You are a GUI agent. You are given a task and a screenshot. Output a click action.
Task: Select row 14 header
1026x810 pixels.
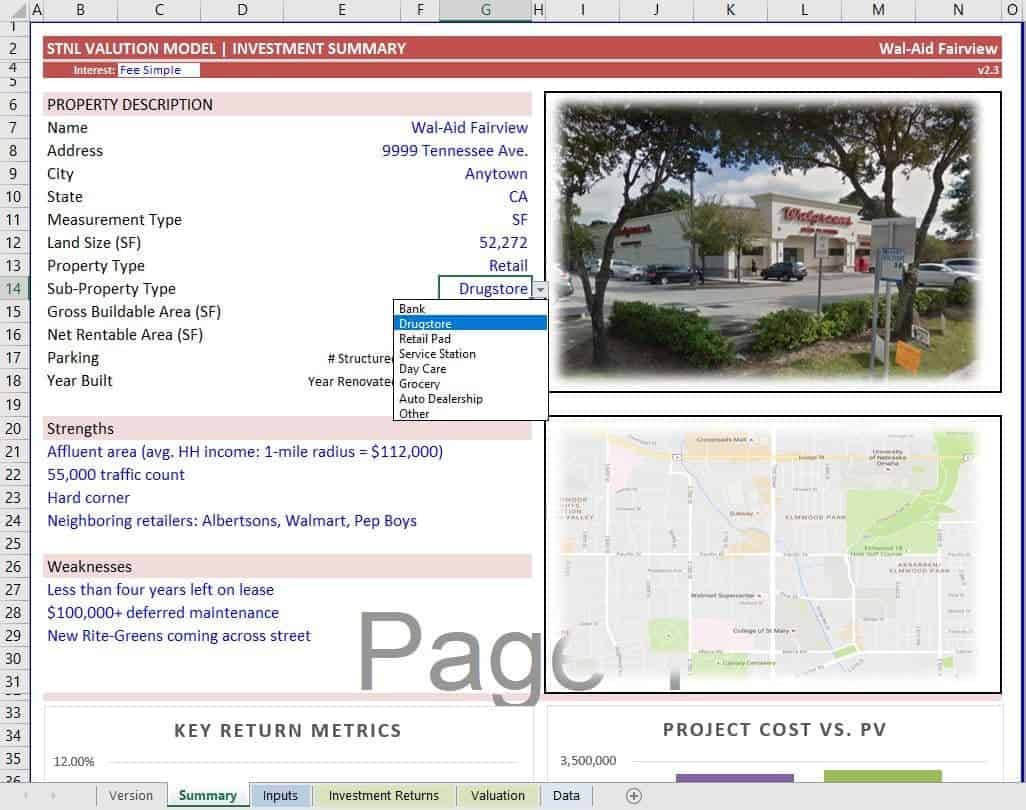click(x=13, y=289)
